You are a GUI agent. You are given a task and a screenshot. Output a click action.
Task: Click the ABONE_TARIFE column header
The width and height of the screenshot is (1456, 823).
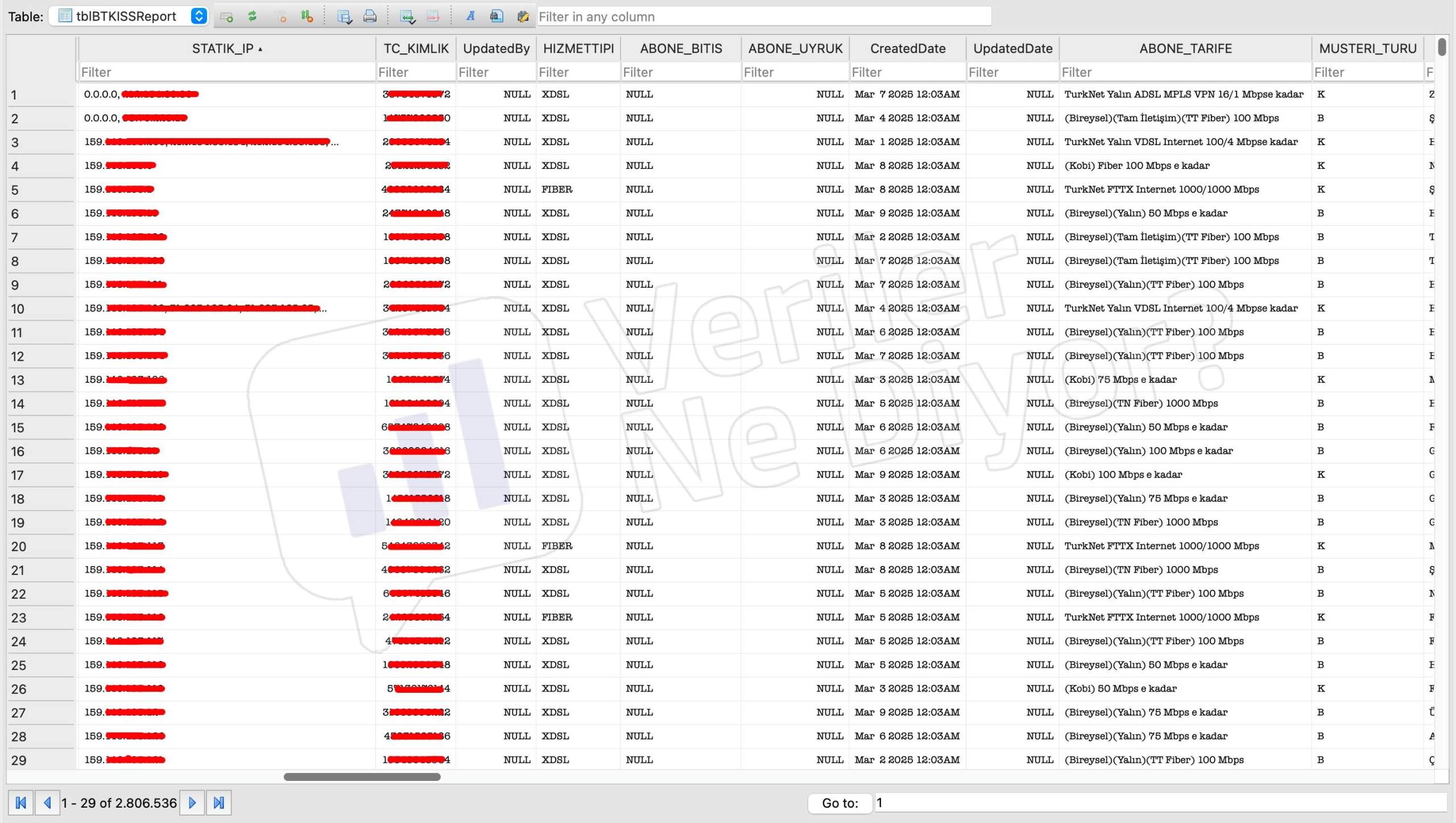coord(1185,48)
